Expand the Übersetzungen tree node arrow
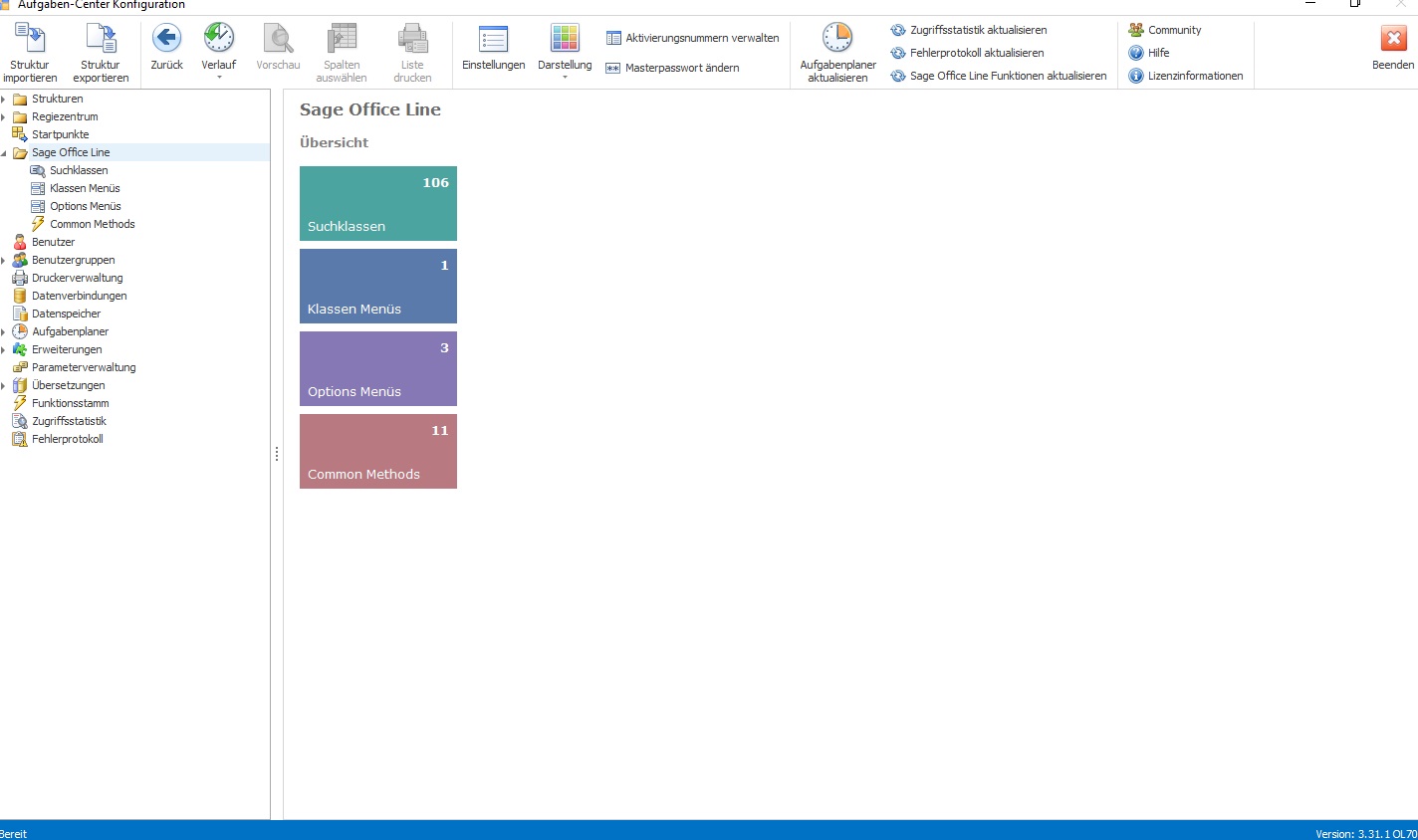 4,385
